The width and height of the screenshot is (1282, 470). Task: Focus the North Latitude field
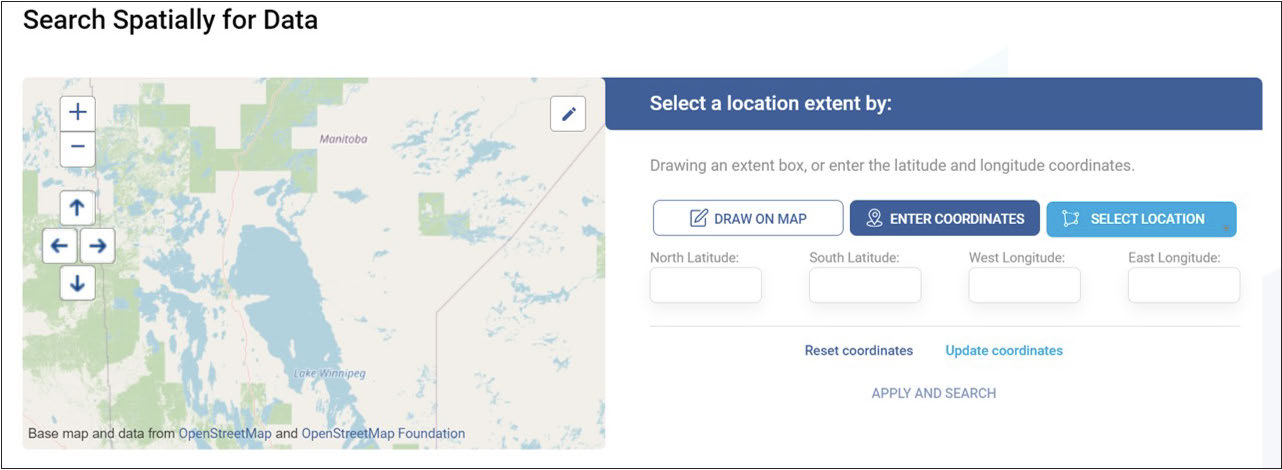click(705, 285)
